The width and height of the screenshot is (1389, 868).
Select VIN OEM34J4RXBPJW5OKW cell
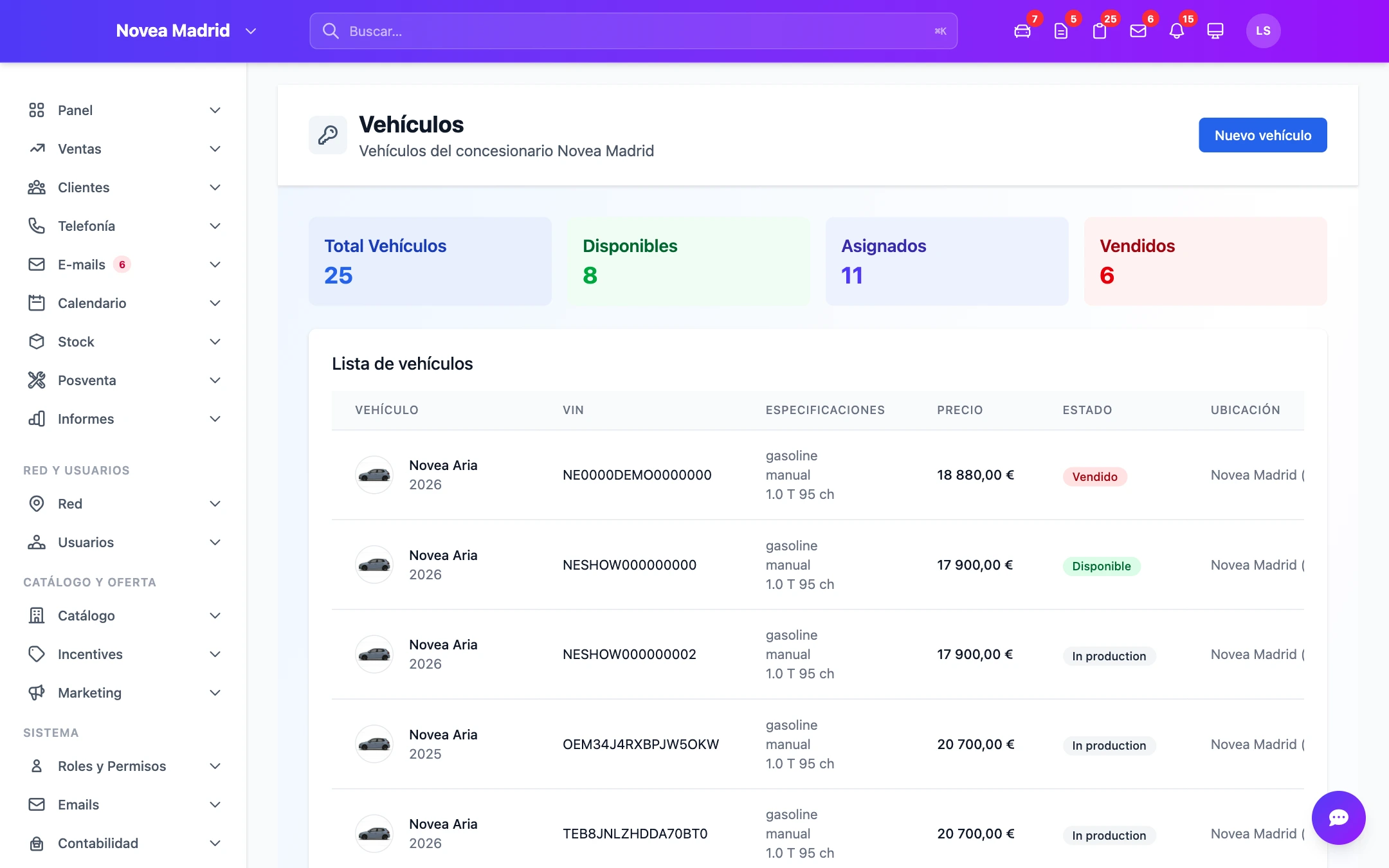point(640,744)
